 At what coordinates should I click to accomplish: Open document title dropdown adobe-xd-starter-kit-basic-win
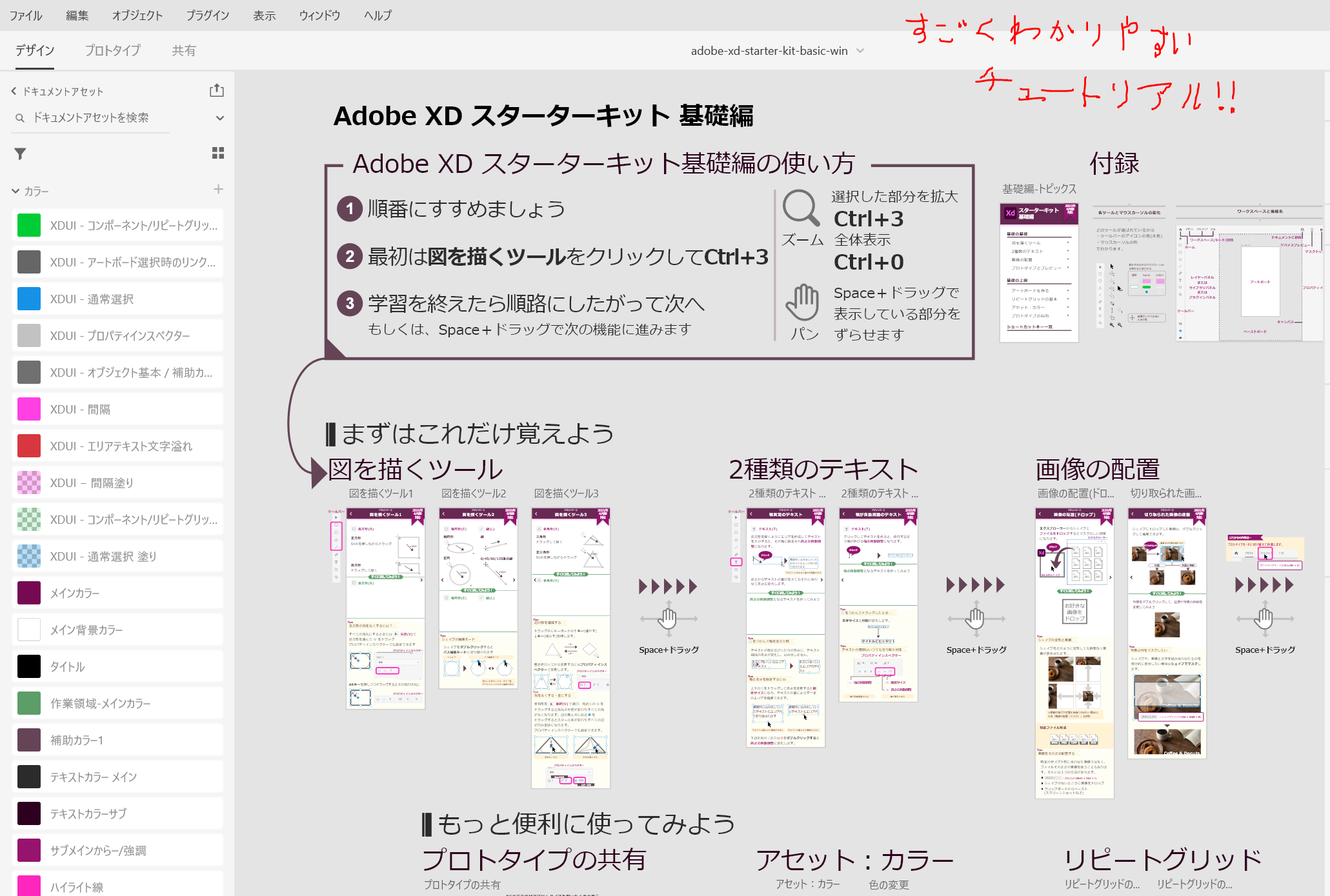[x=860, y=51]
